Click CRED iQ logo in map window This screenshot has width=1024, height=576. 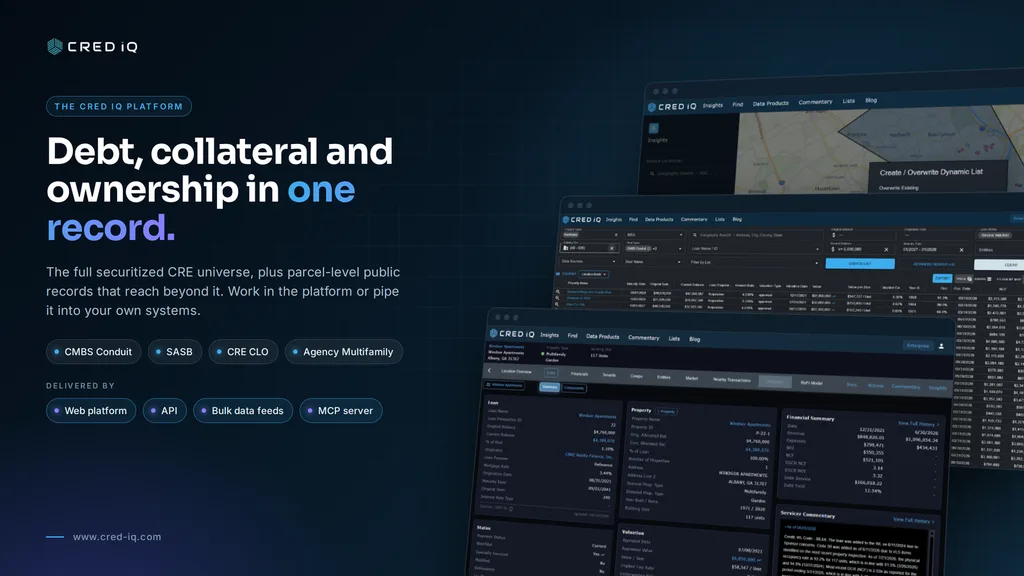click(x=672, y=106)
